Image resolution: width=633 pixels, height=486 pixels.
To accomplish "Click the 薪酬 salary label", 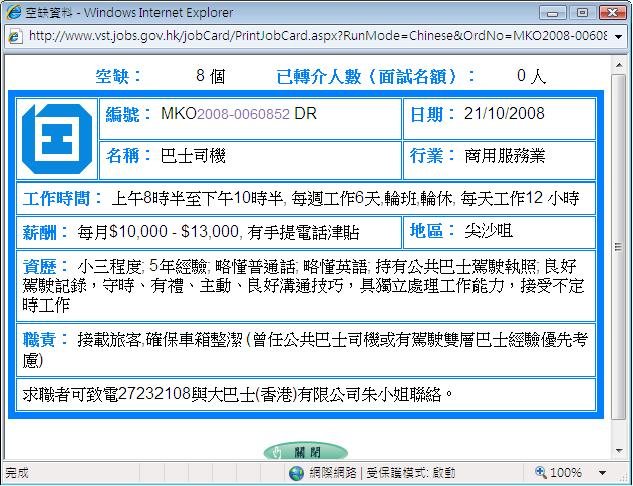I will tap(45, 232).
